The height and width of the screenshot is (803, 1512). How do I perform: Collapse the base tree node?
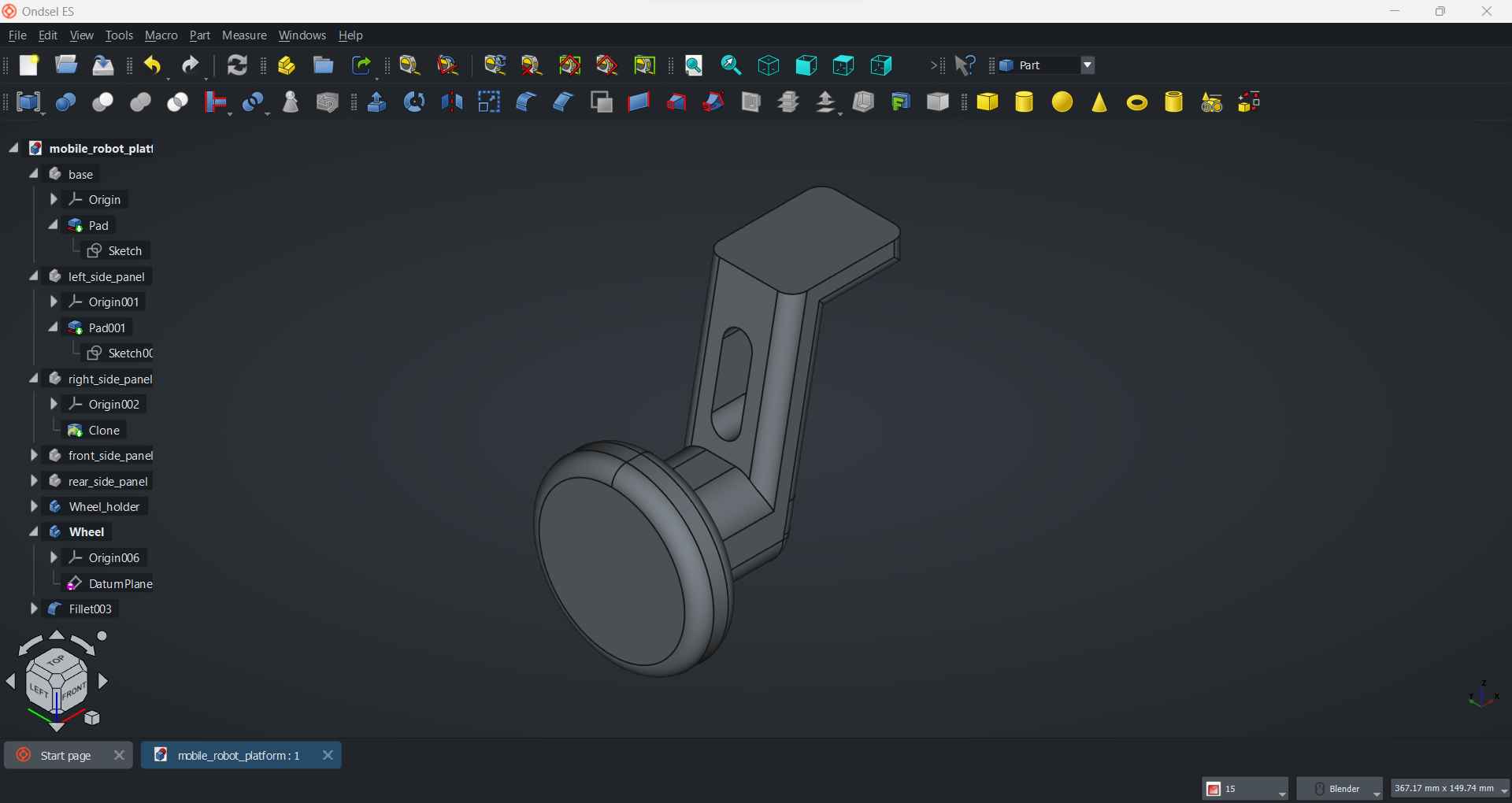point(34,174)
